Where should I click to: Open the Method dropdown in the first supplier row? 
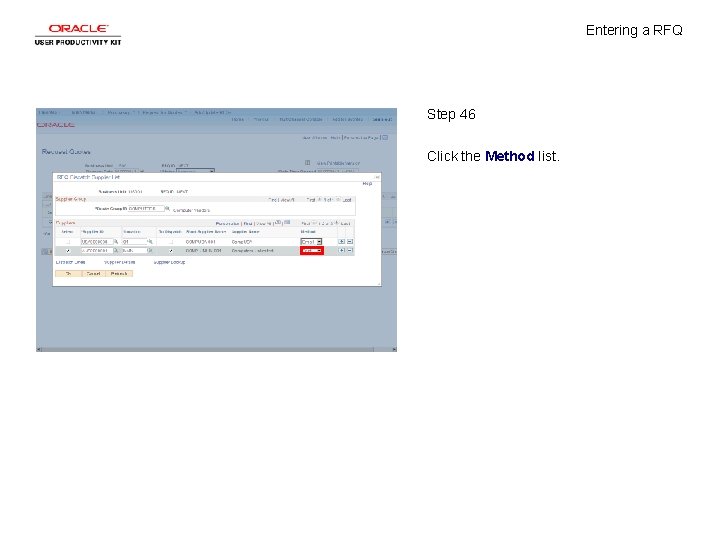click(312, 242)
